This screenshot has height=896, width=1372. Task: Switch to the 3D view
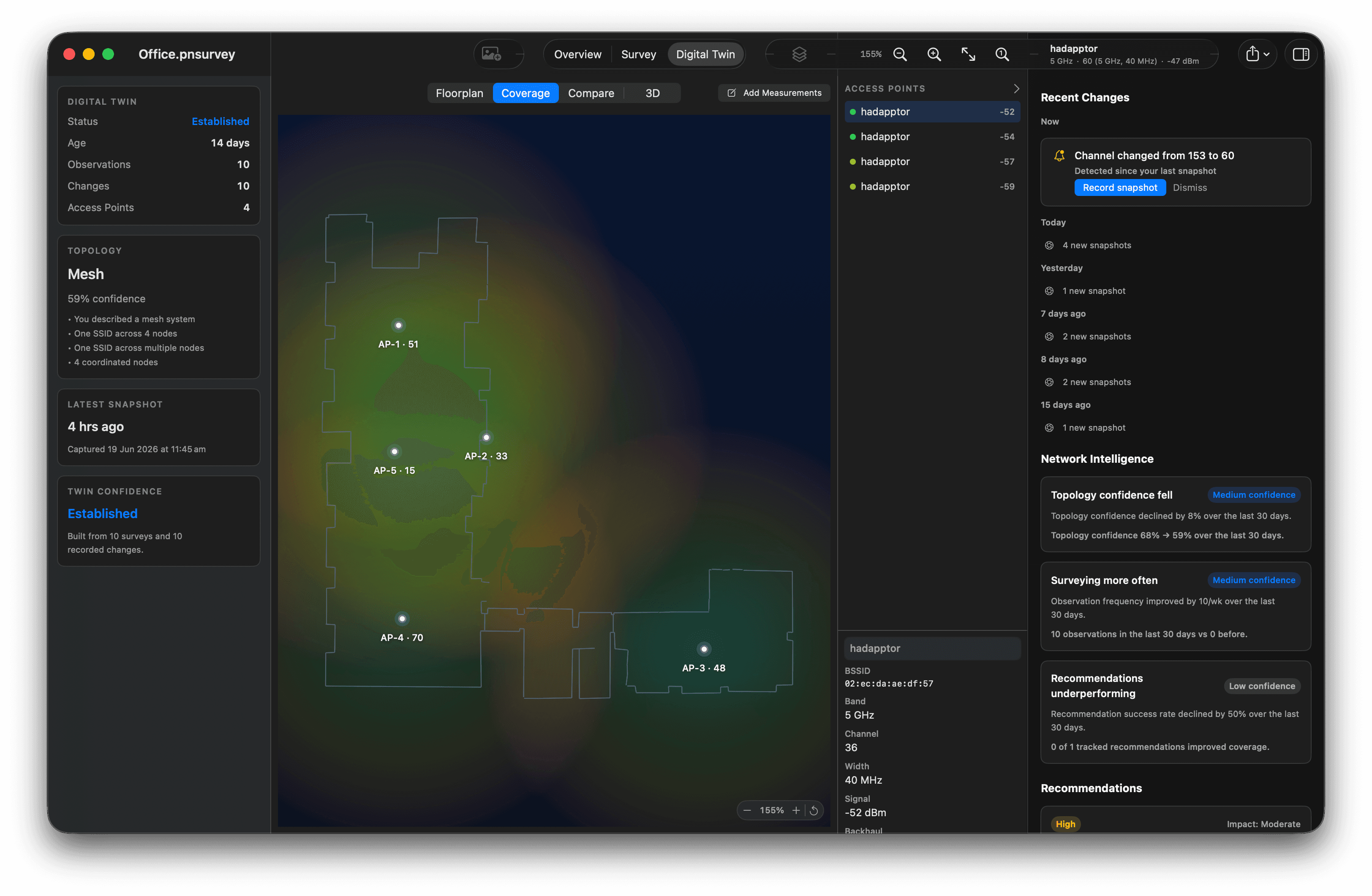click(x=652, y=93)
